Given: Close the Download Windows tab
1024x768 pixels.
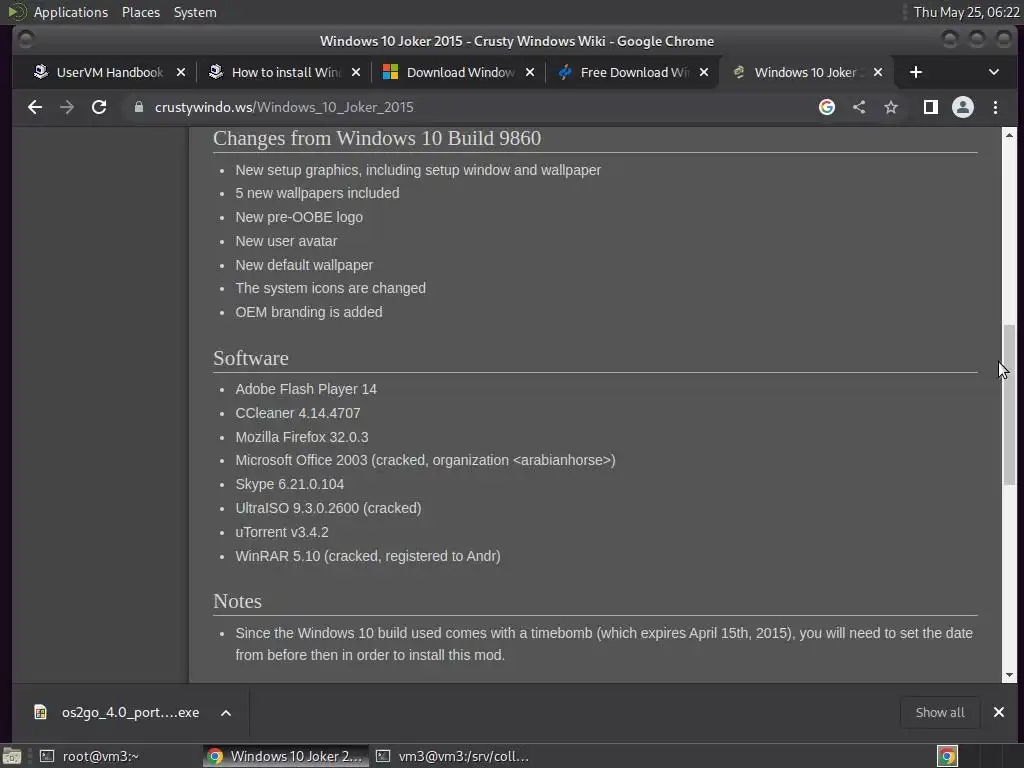Looking at the screenshot, I should [x=530, y=72].
